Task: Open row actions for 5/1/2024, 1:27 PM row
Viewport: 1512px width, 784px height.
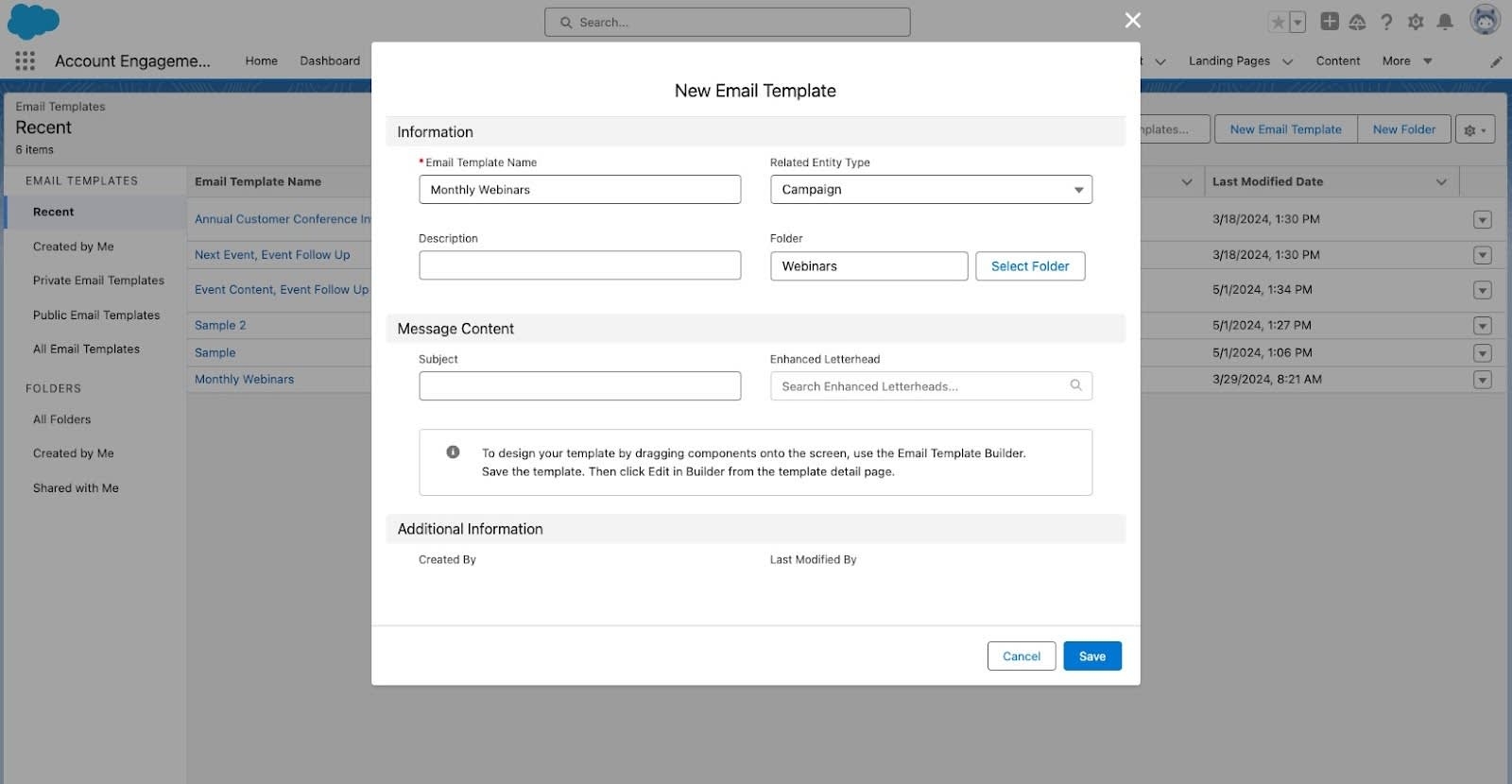Action: click(x=1483, y=326)
